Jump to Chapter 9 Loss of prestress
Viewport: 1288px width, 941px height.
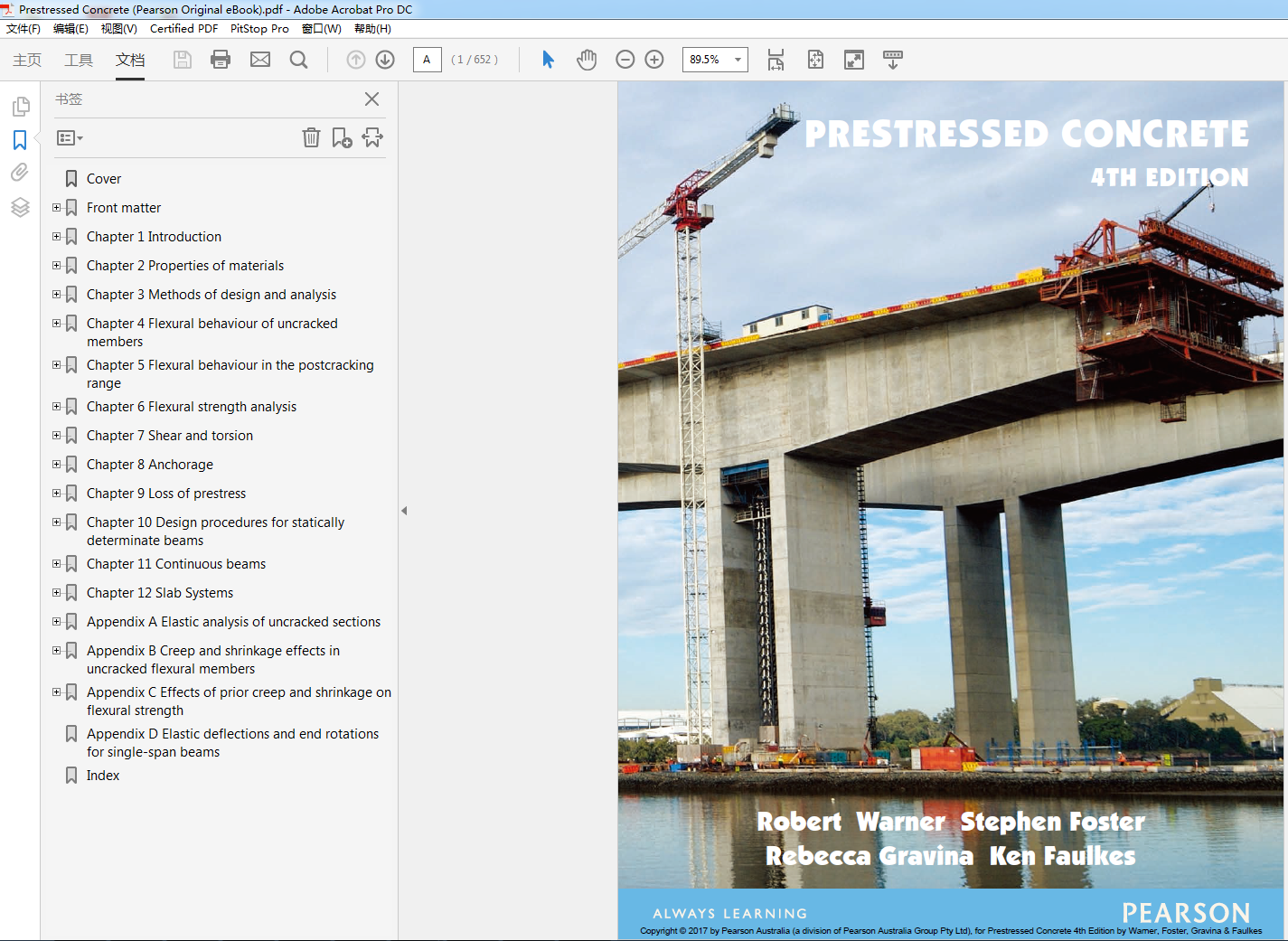166,494
